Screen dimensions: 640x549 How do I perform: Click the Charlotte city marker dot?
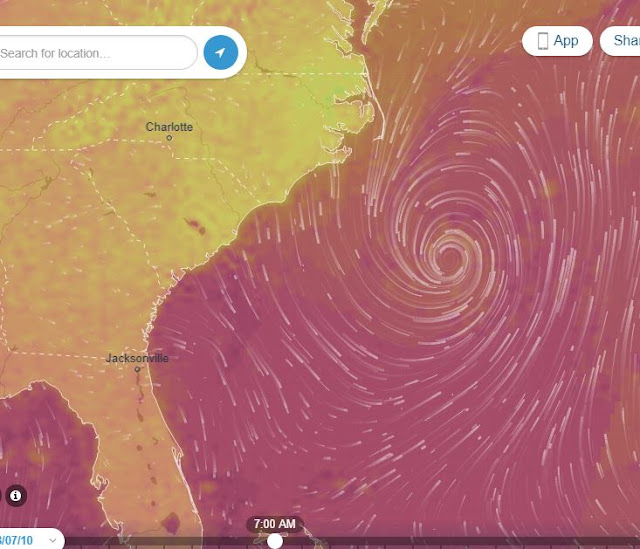coord(169,138)
